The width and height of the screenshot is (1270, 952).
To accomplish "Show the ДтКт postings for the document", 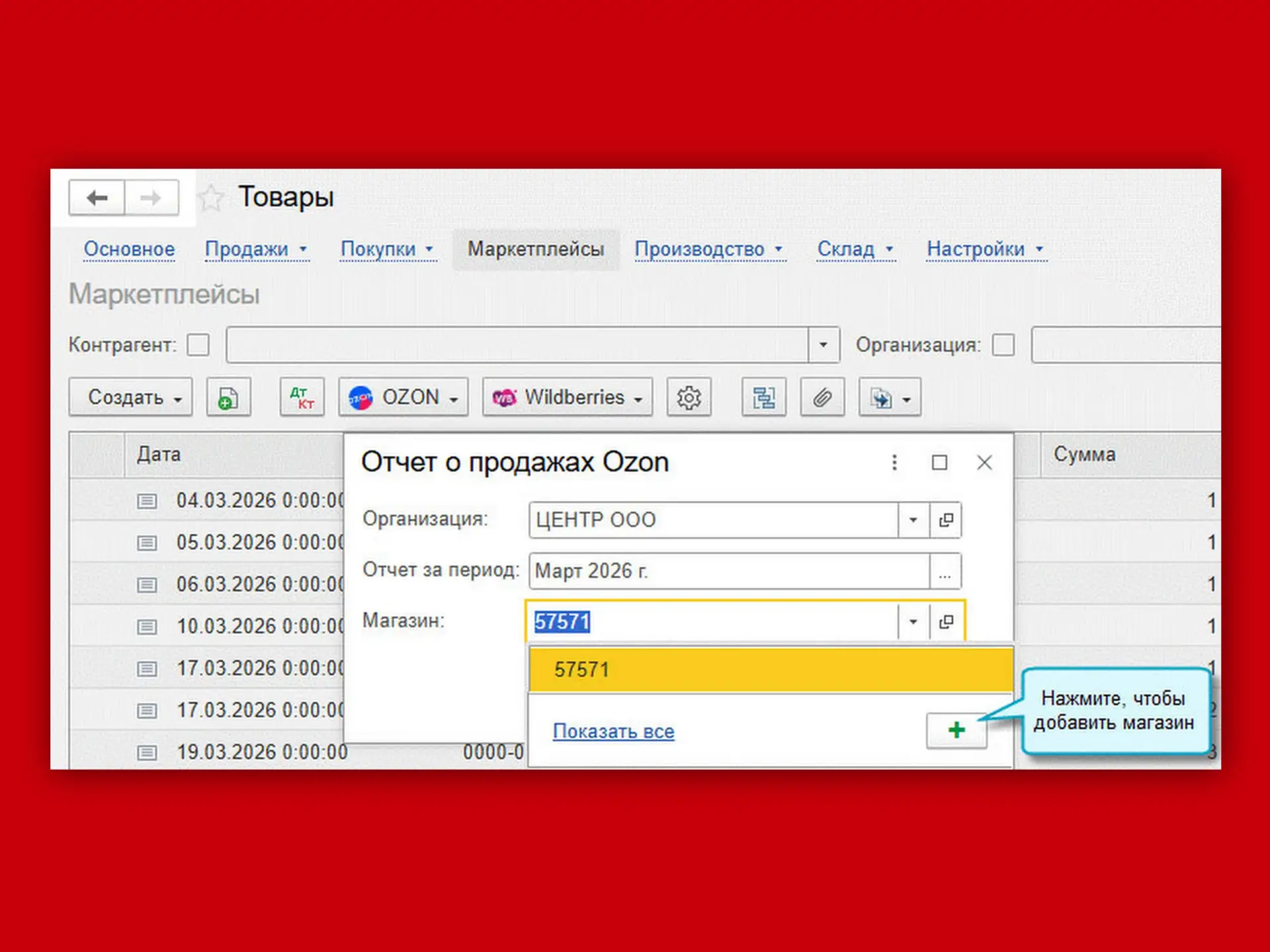I will [x=302, y=397].
